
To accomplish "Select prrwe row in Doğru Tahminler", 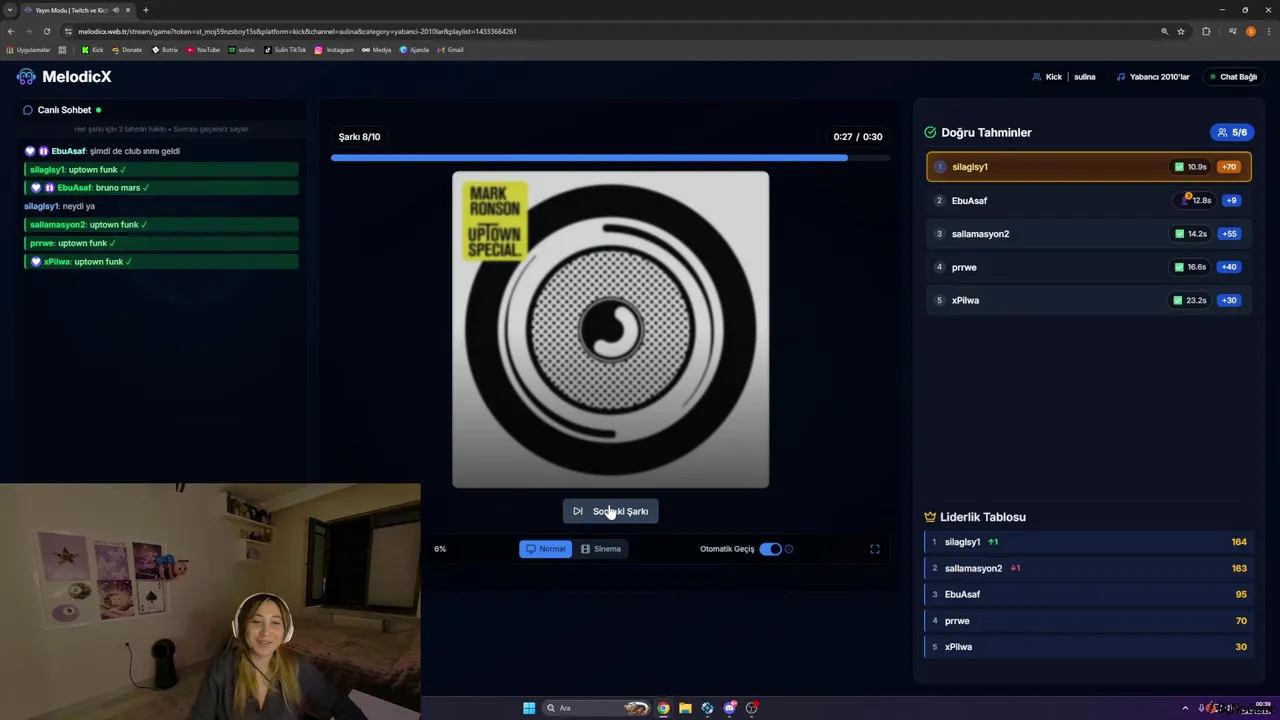I will click(x=1089, y=267).
